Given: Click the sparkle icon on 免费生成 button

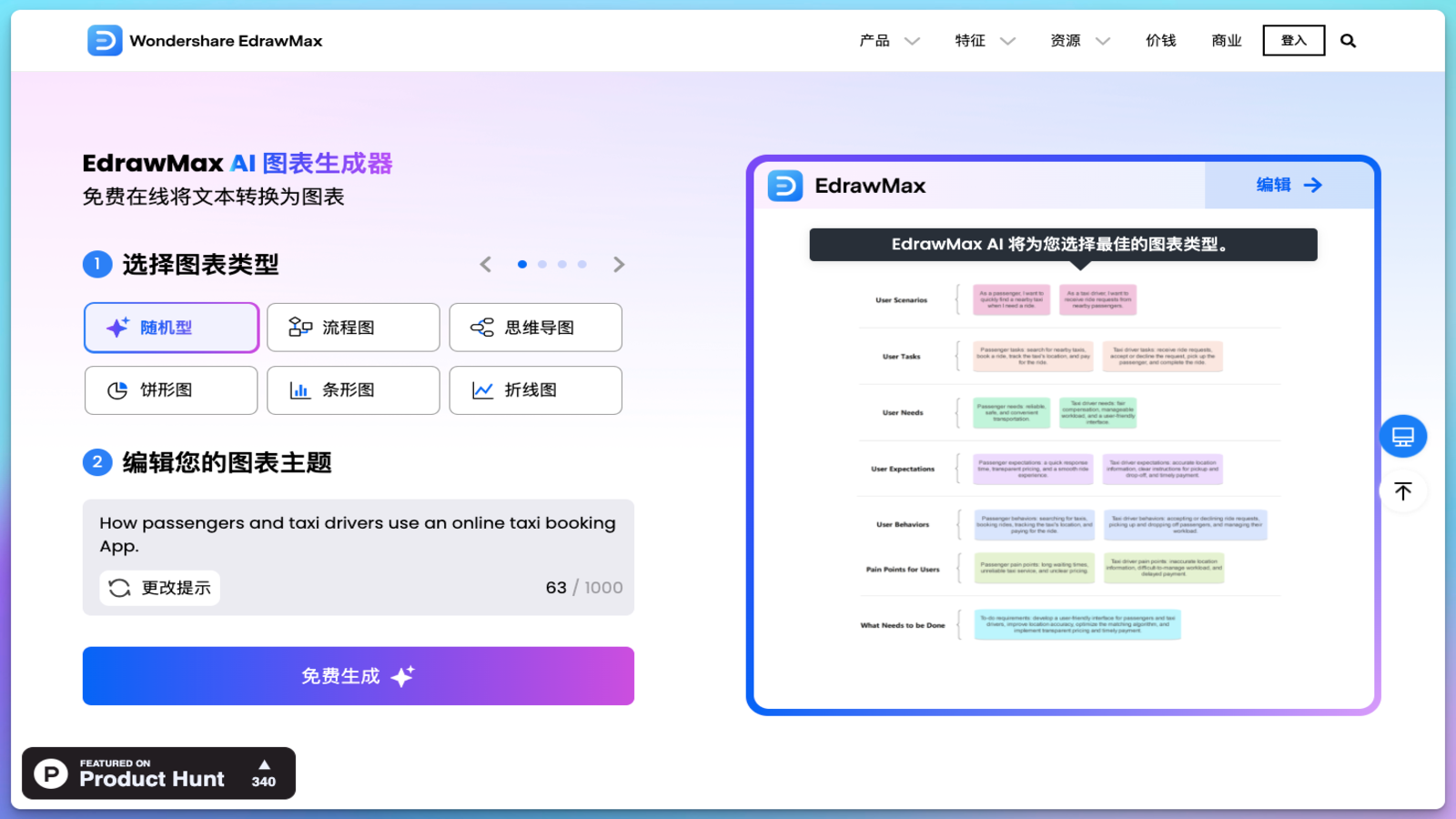Looking at the screenshot, I should point(402,676).
